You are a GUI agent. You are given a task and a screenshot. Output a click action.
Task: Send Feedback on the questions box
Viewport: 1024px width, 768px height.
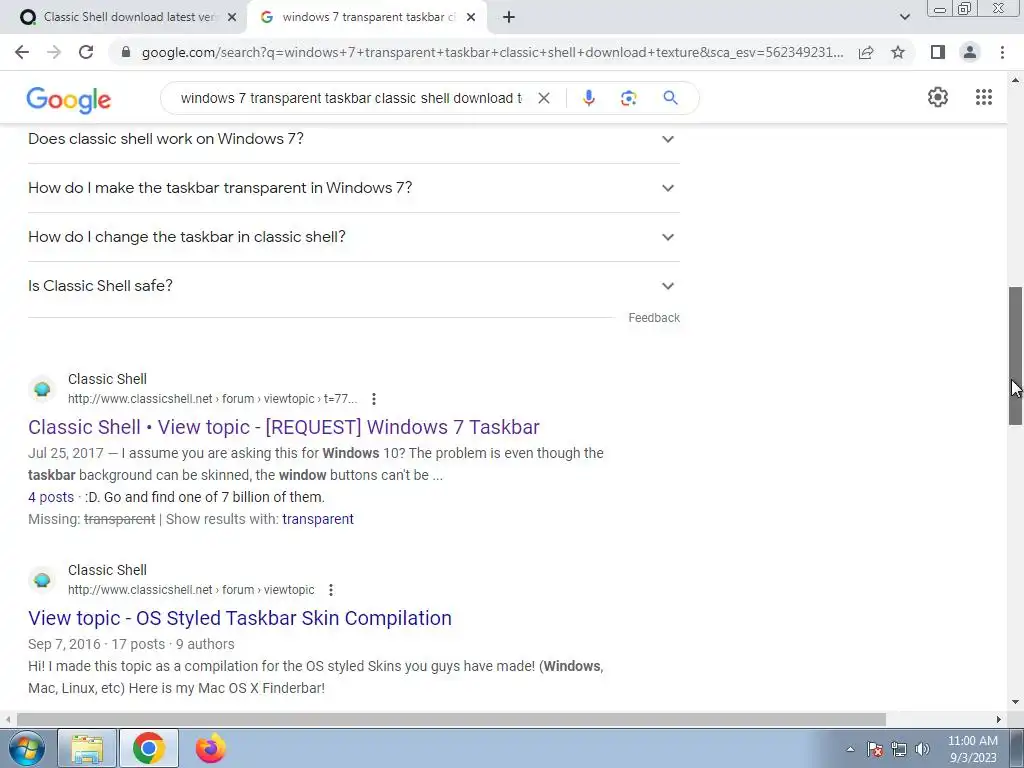[654, 318]
